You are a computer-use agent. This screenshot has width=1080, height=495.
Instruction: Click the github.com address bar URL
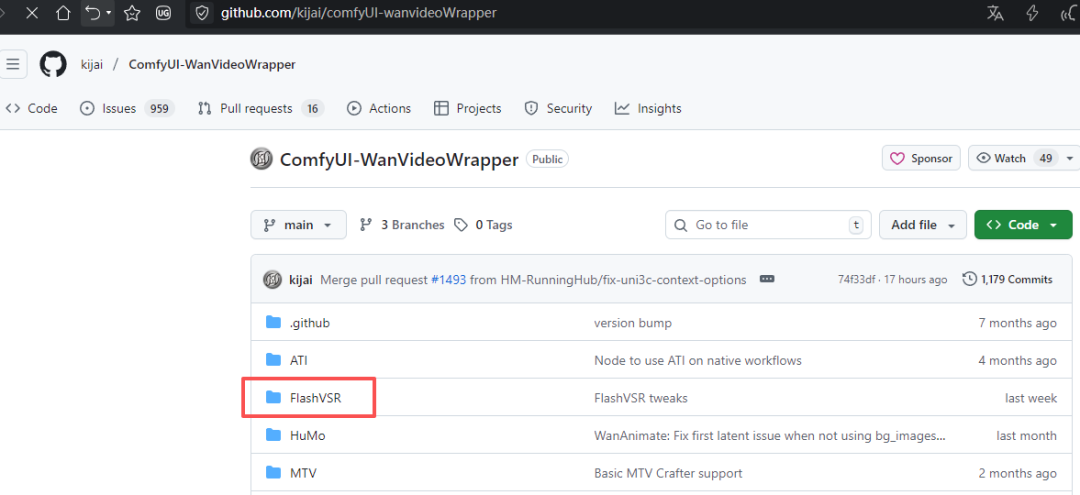[x=359, y=13]
